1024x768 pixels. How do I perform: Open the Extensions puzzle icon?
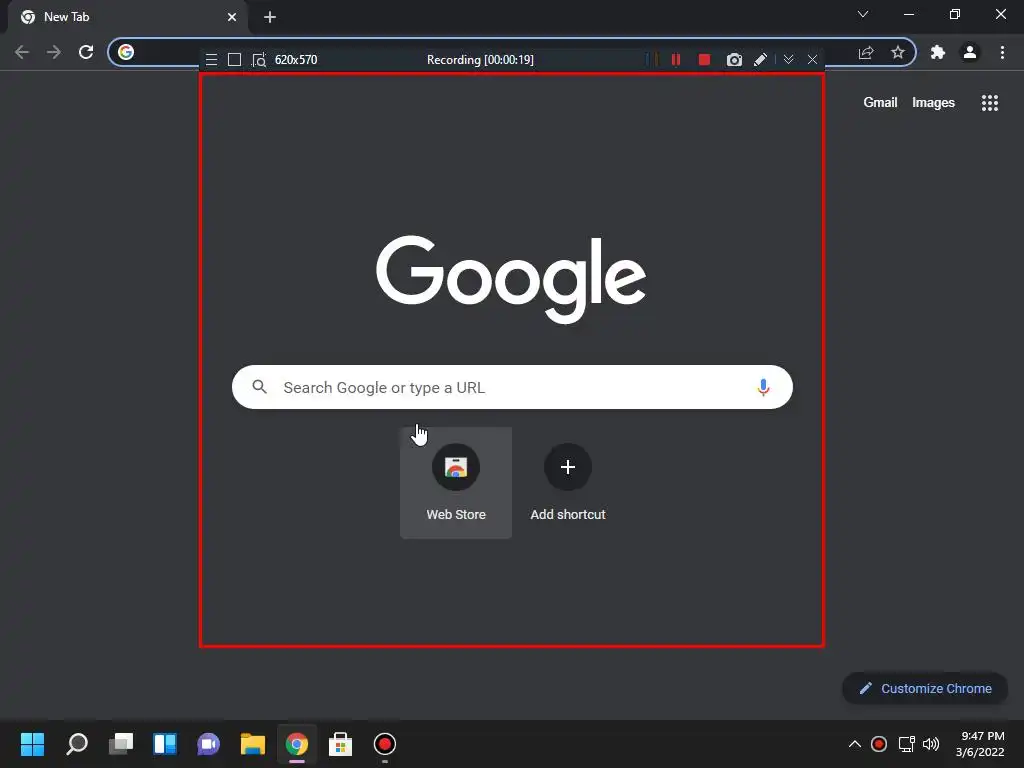938,52
